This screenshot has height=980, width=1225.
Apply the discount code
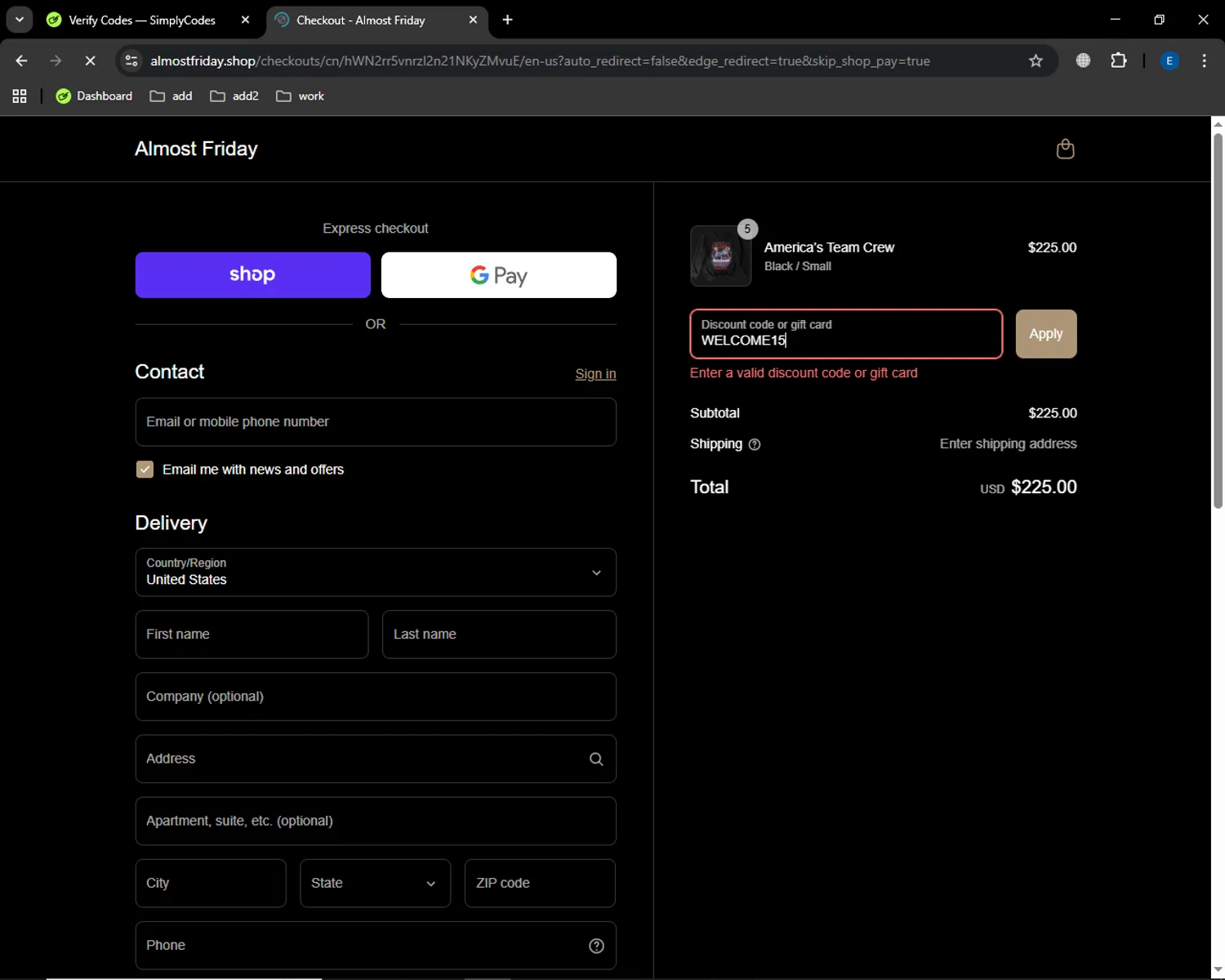[1046, 334]
